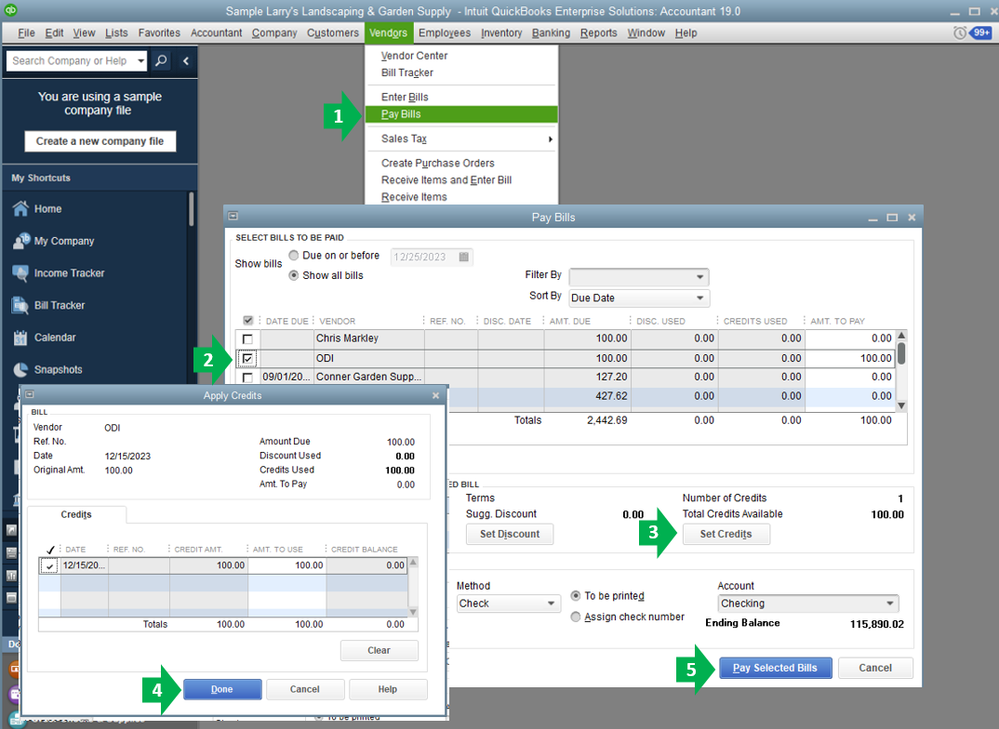Click Done in Apply Credits
This screenshot has height=729, width=999.
click(x=222, y=689)
